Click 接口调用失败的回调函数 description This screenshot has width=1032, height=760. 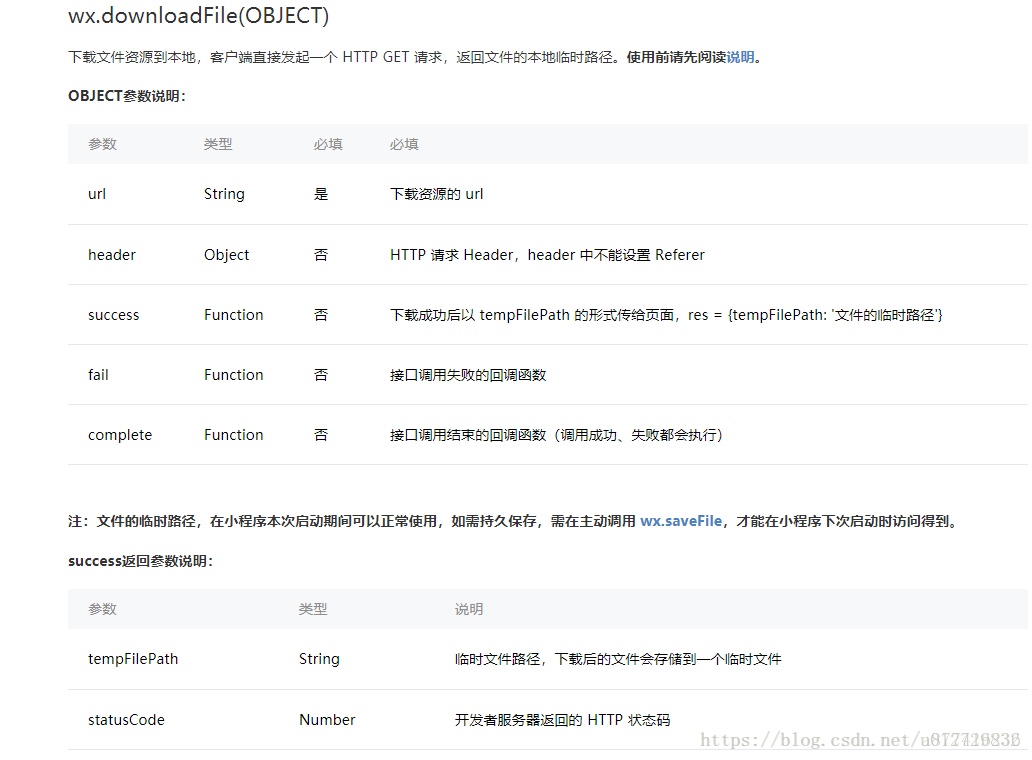pyautogui.click(x=468, y=375)
